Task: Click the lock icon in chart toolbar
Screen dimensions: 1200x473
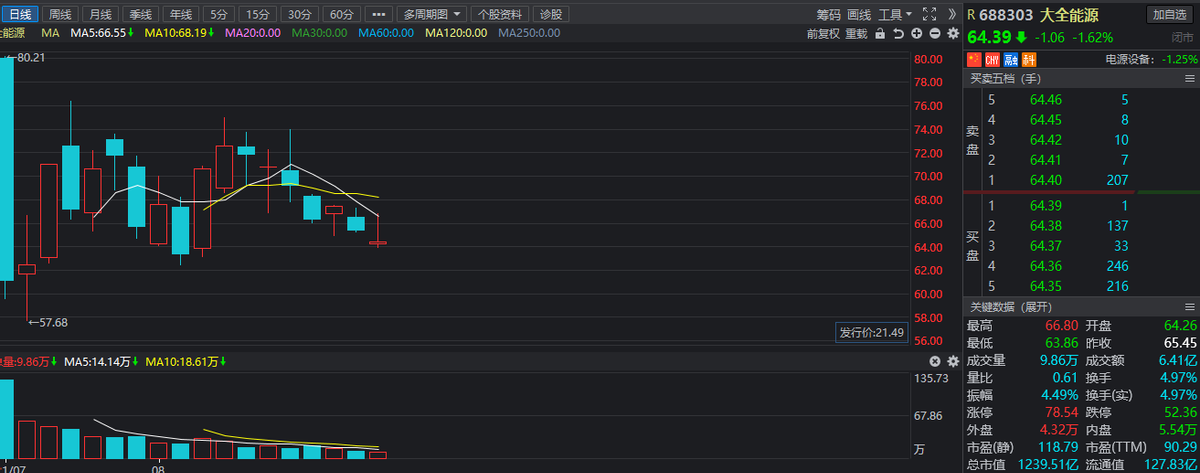Action: point(880,33)
